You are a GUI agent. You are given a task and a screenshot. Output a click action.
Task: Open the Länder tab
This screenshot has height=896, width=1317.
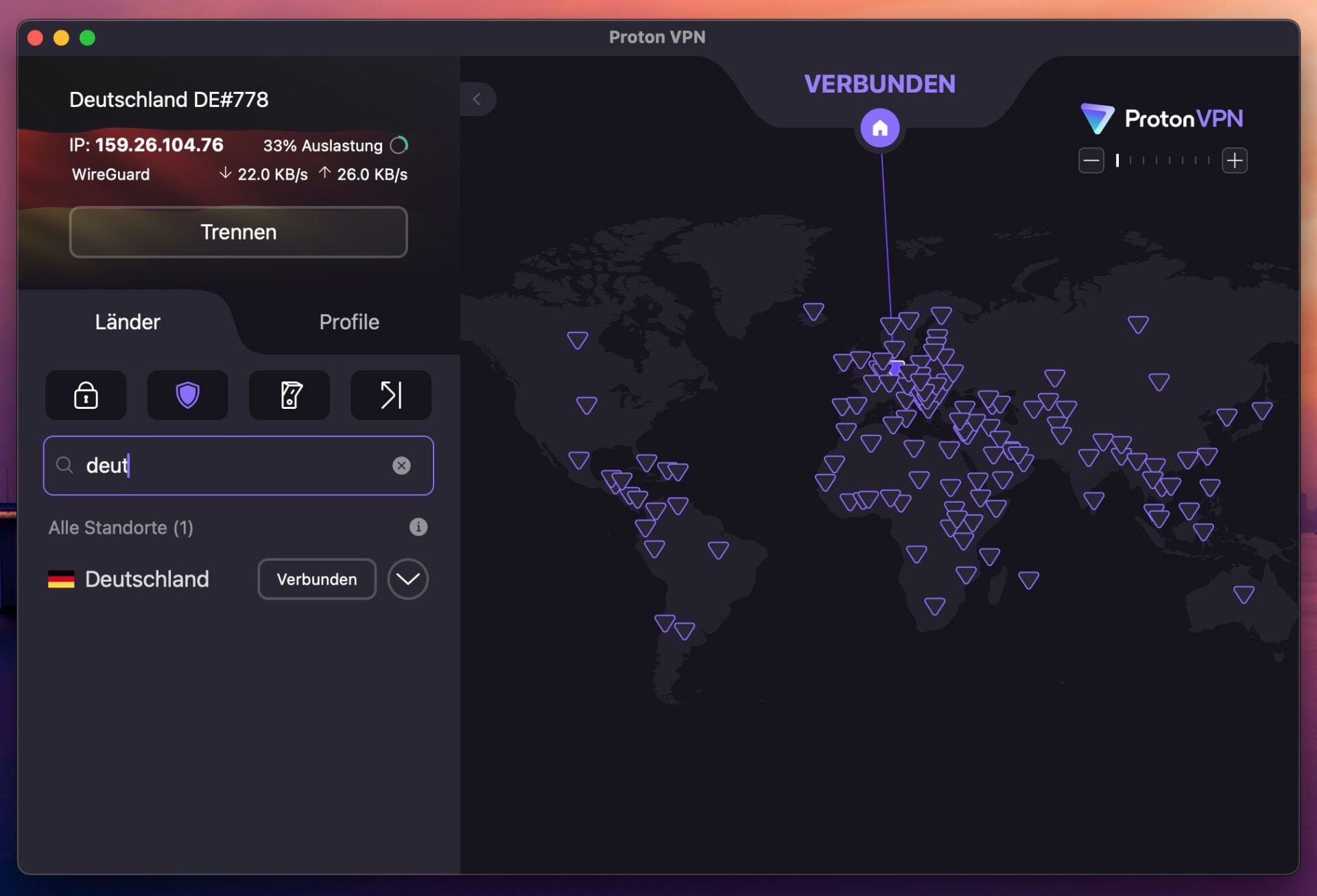(x=128, y=322)
